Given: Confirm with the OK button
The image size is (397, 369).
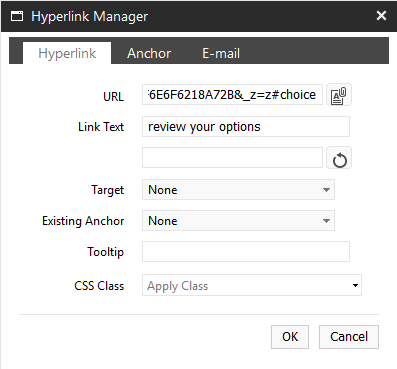Looking at the screenshot, I should 290,337.
